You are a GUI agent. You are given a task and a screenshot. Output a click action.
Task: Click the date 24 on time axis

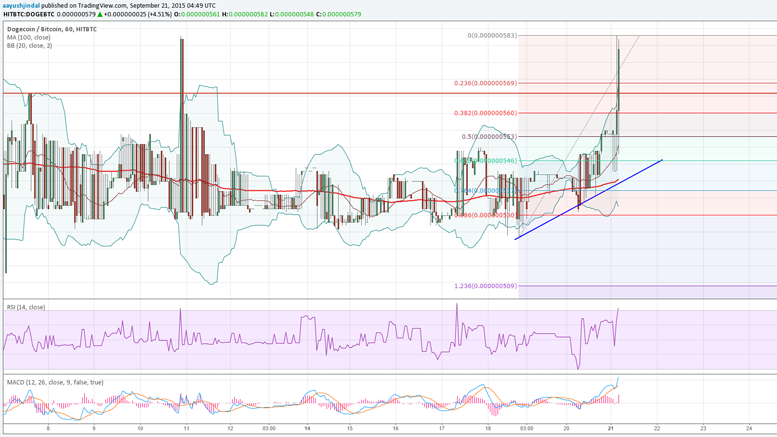point(749,429)
